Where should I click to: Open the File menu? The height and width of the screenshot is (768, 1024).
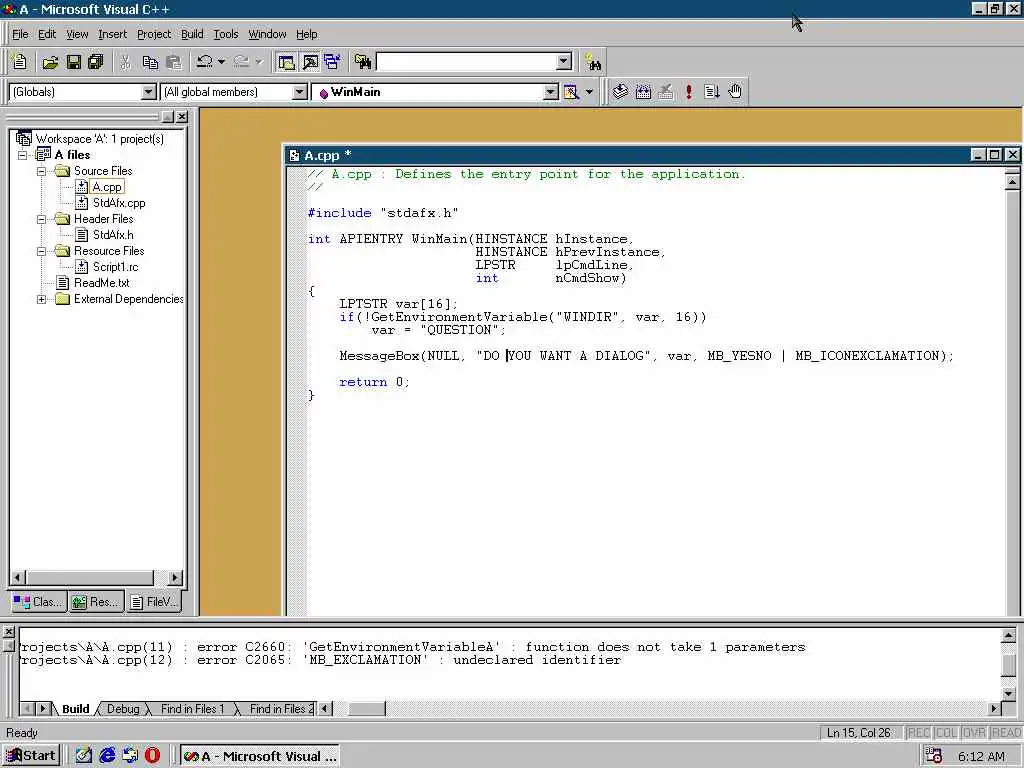click(x=20, y=34)
